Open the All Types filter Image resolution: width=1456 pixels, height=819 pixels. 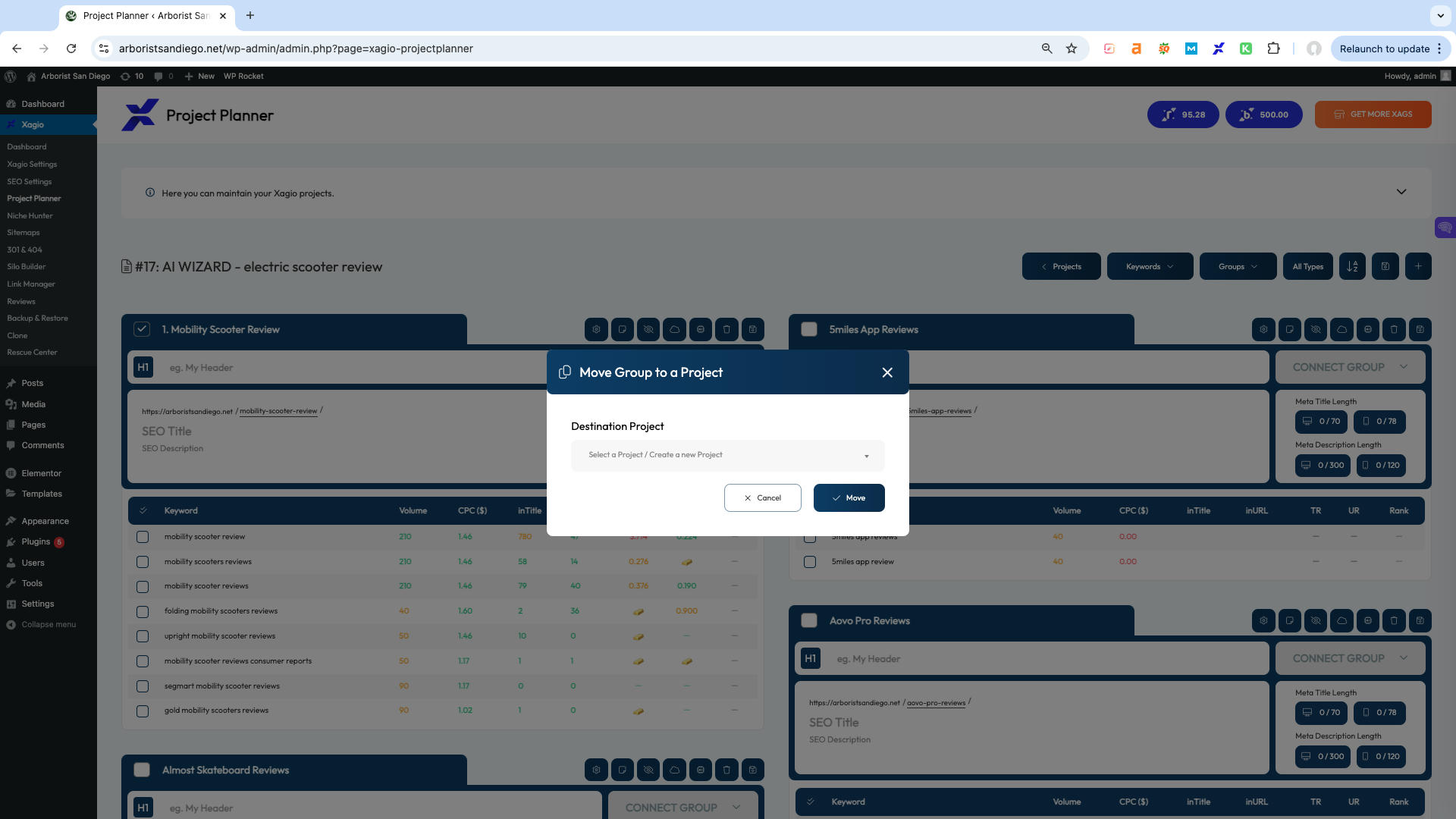pyautogui.click(x=1307, y=266)
